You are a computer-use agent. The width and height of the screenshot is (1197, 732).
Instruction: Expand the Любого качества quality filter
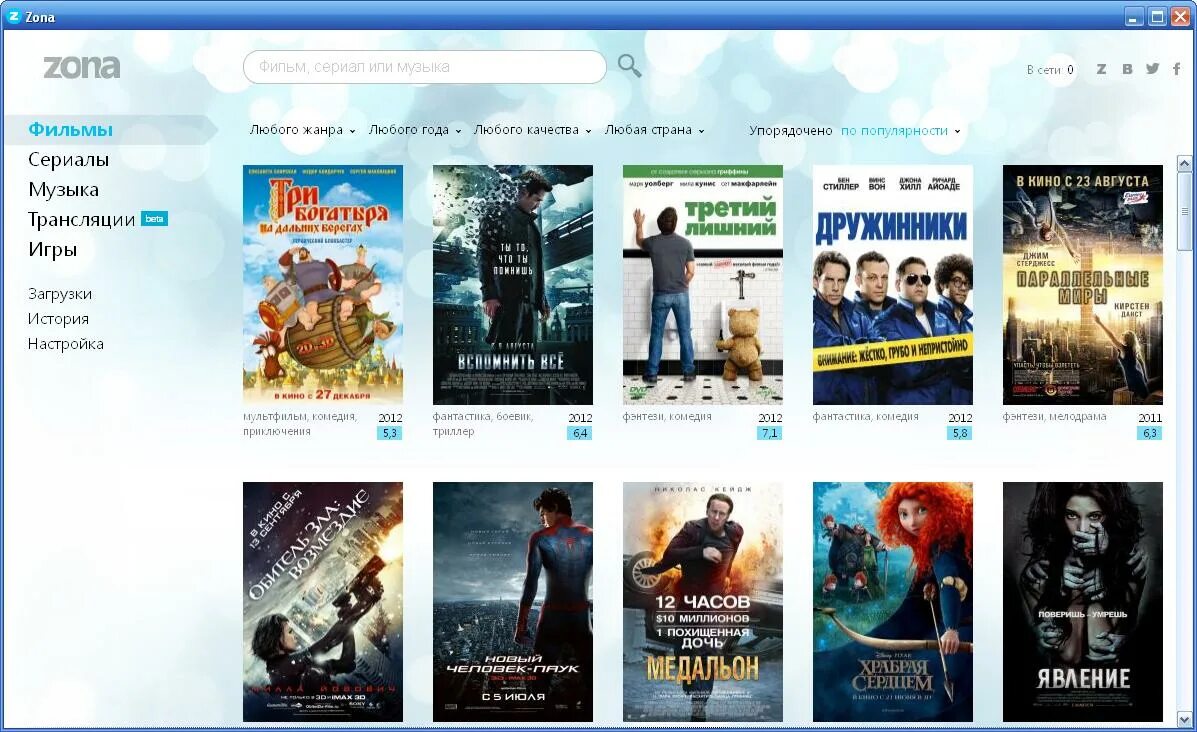click(532, 130)
